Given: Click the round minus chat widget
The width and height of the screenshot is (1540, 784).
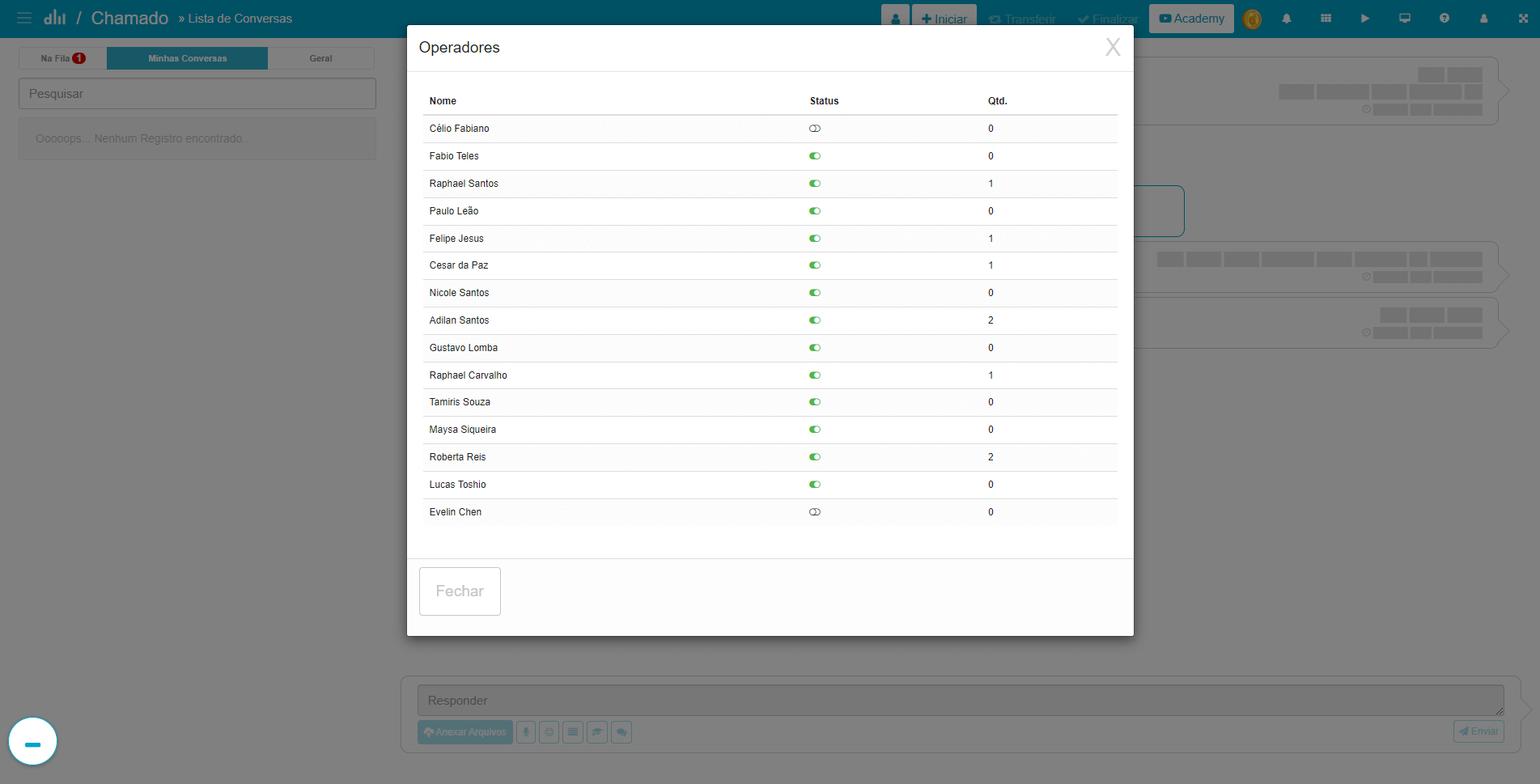Looking at the screenshot, I should point(32,741).
